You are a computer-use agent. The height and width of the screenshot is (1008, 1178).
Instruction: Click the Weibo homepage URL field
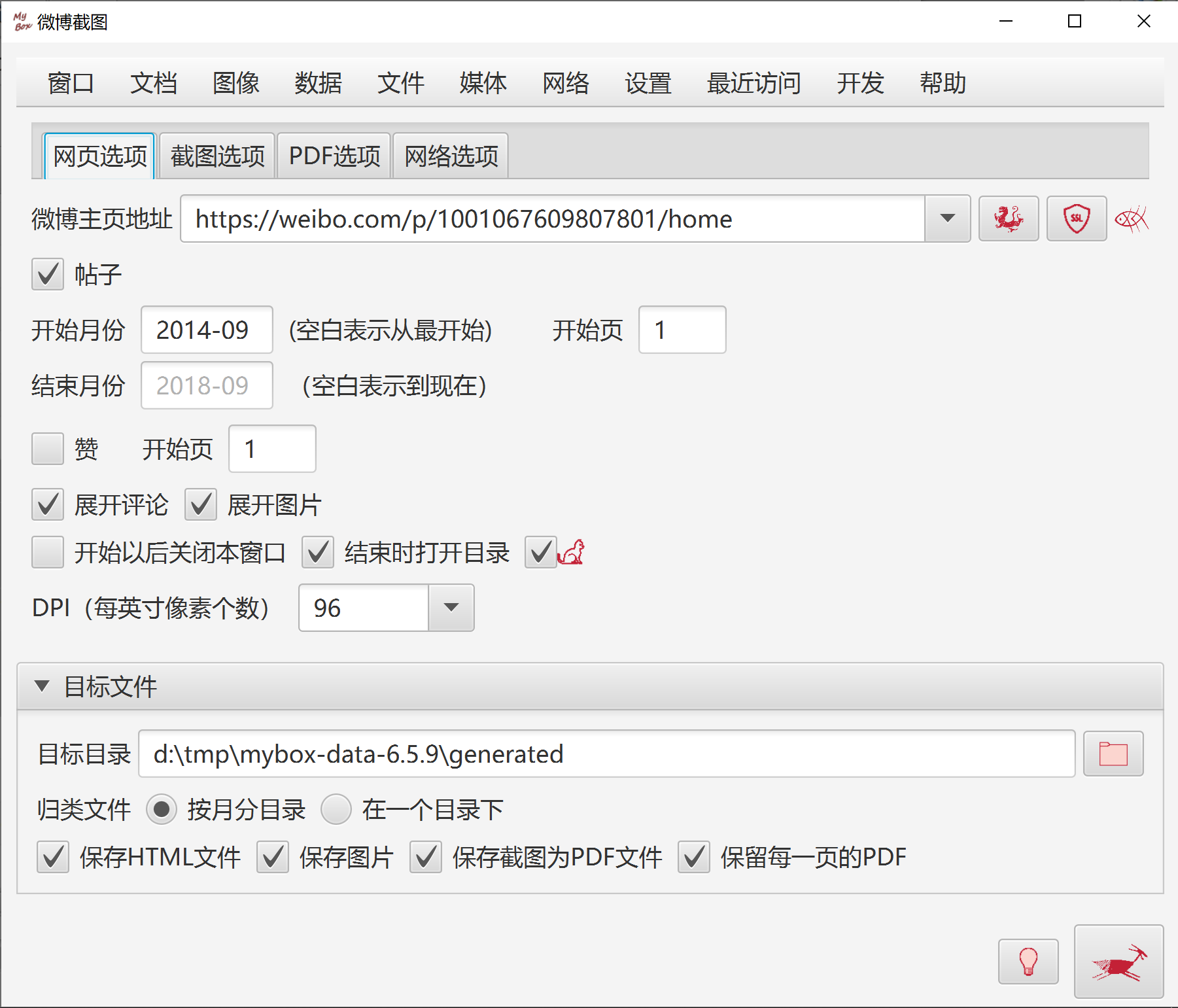[x=553, y=218]
